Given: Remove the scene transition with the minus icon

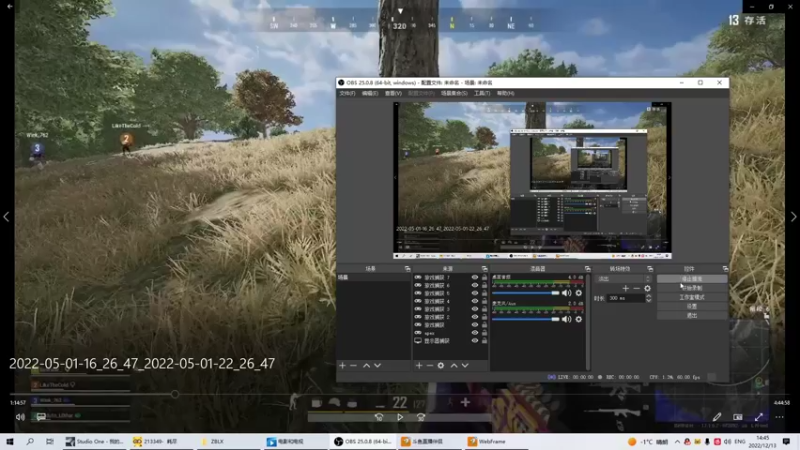Looking at the screenshot, I should [x=636, y=288].
